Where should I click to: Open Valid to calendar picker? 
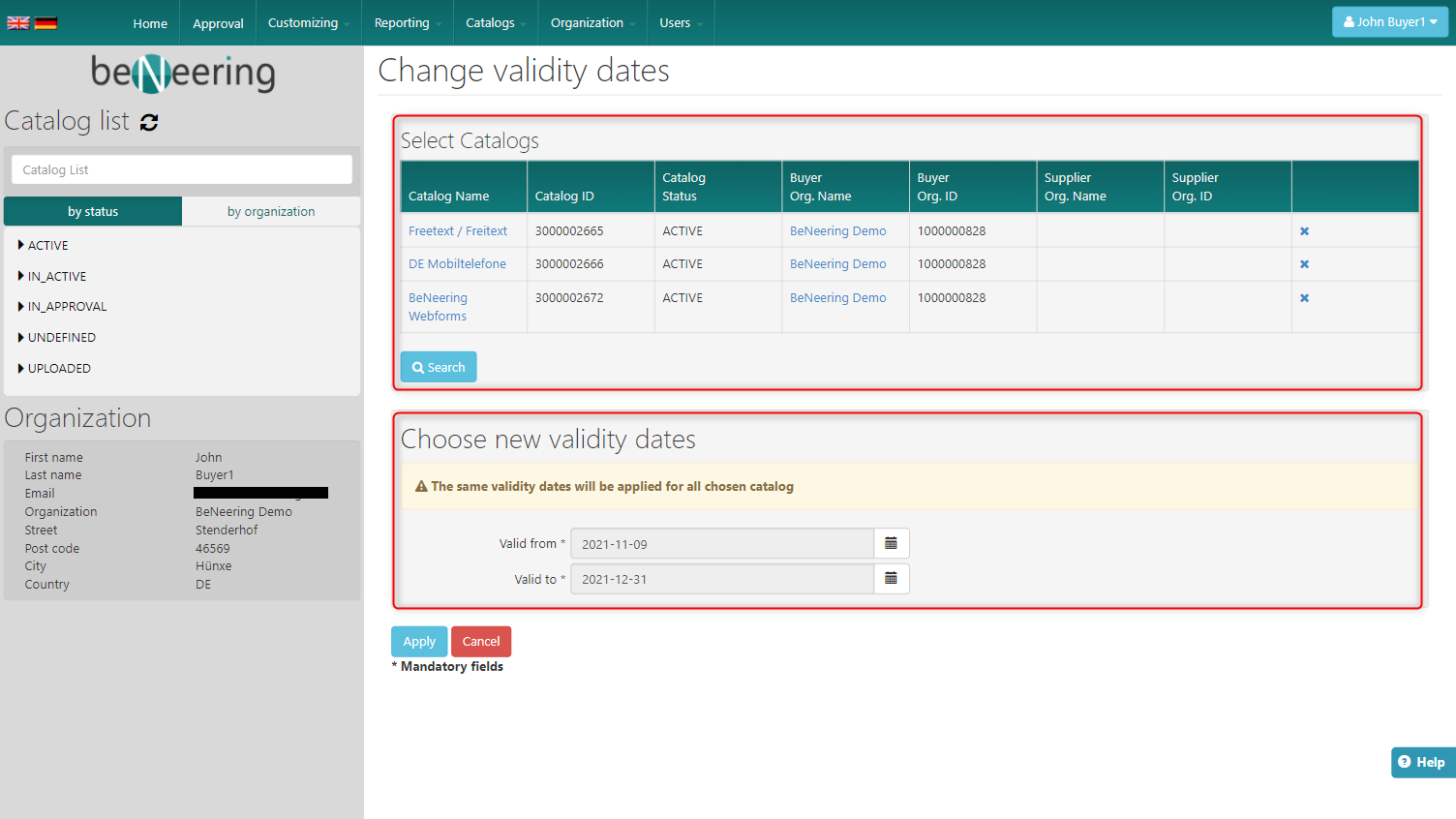(891, 579)
